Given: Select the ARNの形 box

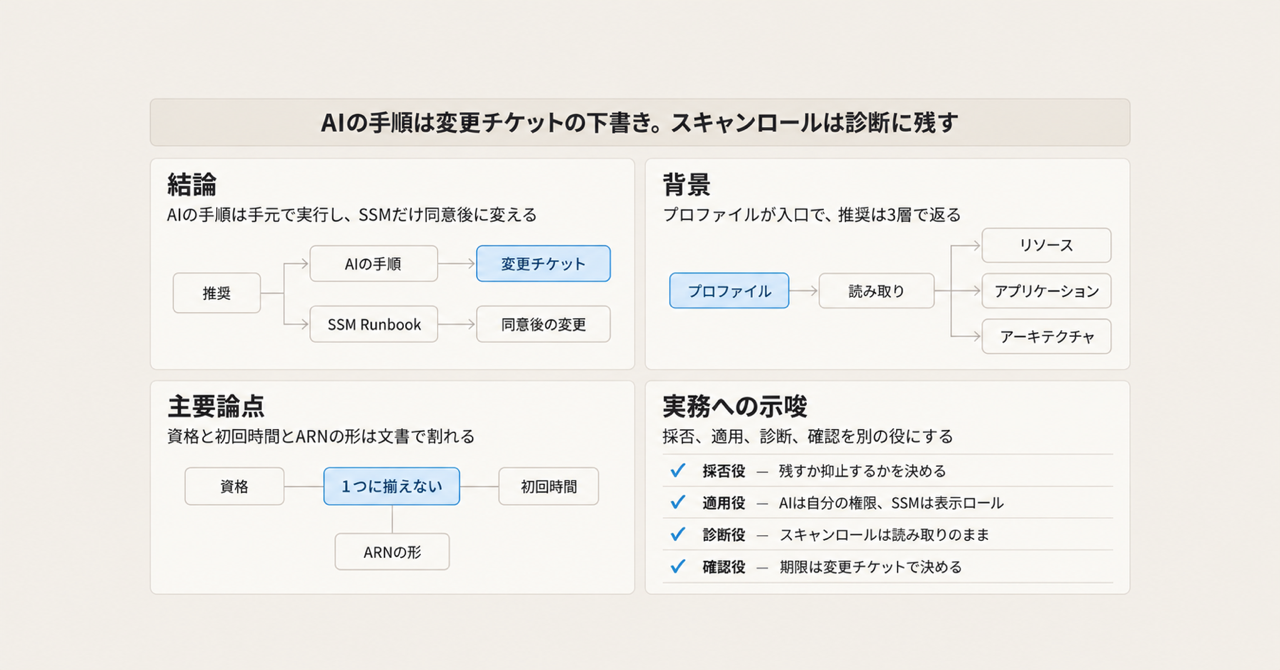Looking at the screenshot, I should coord(392,551).
